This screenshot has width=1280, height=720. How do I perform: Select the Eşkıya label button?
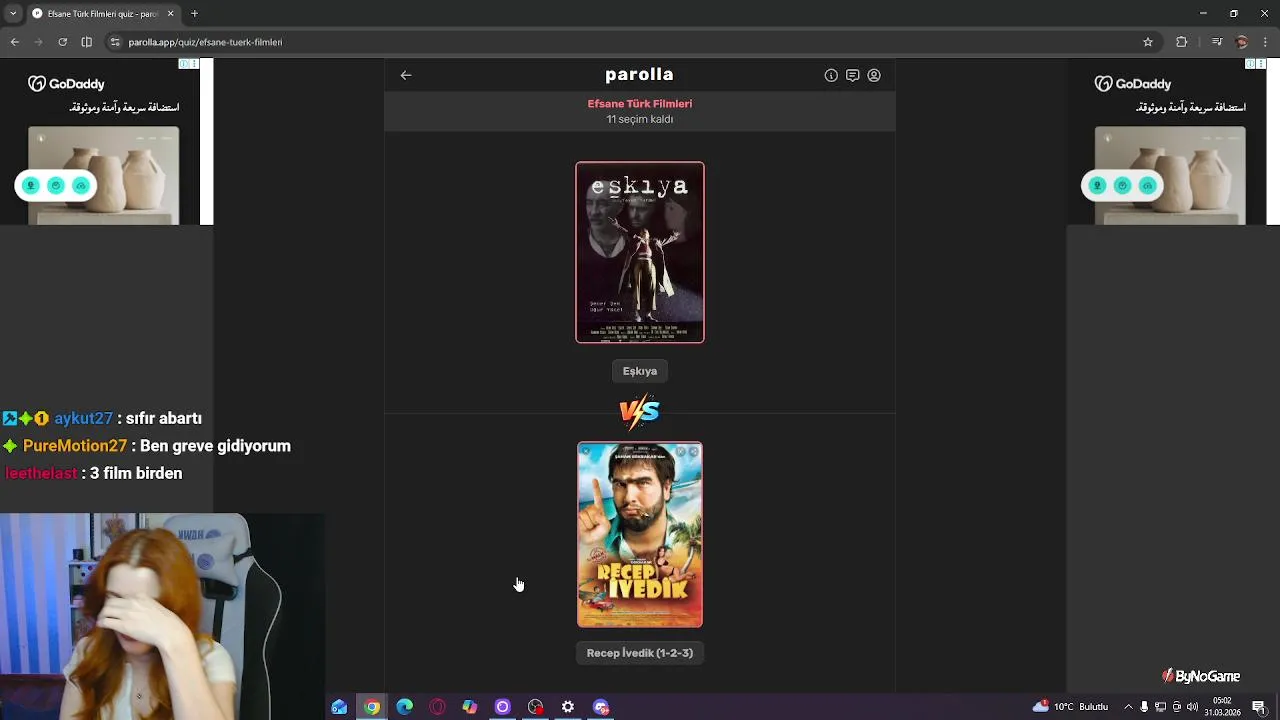tap(640, 371)
